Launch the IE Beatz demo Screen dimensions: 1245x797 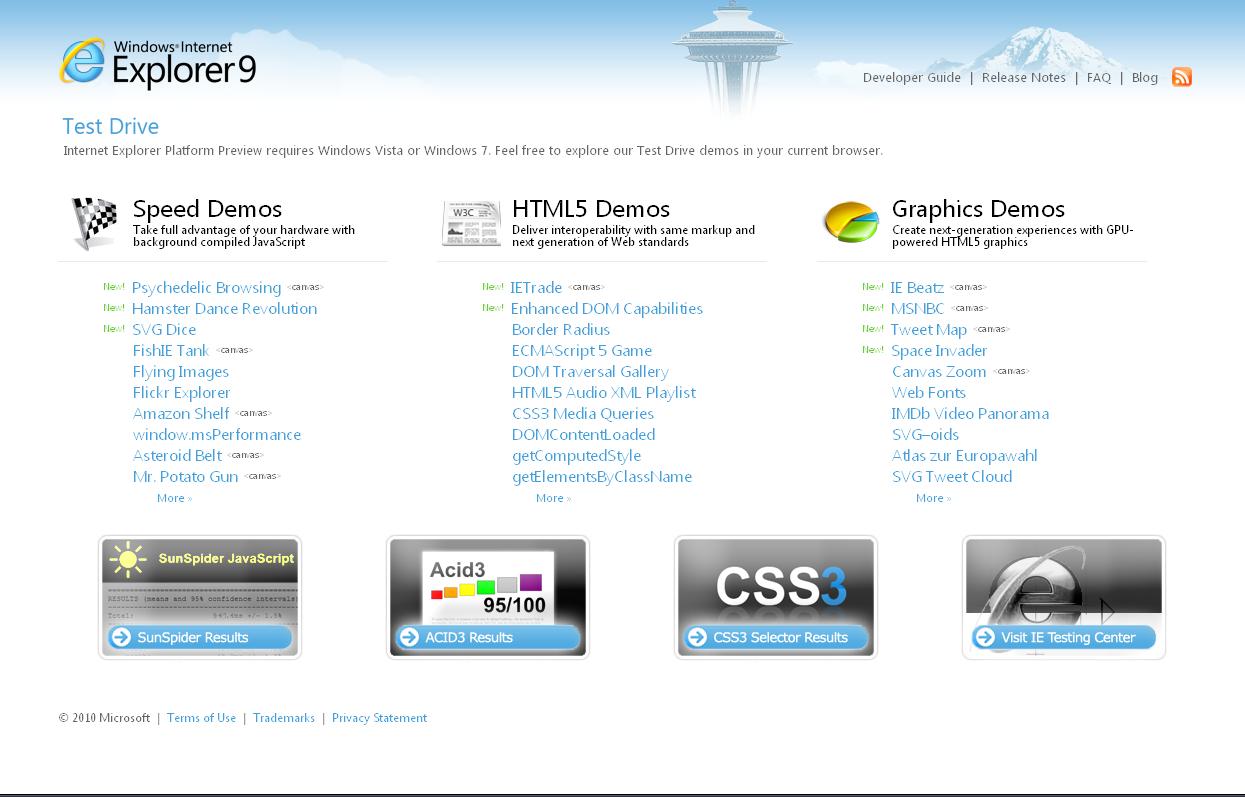point(917,288)
